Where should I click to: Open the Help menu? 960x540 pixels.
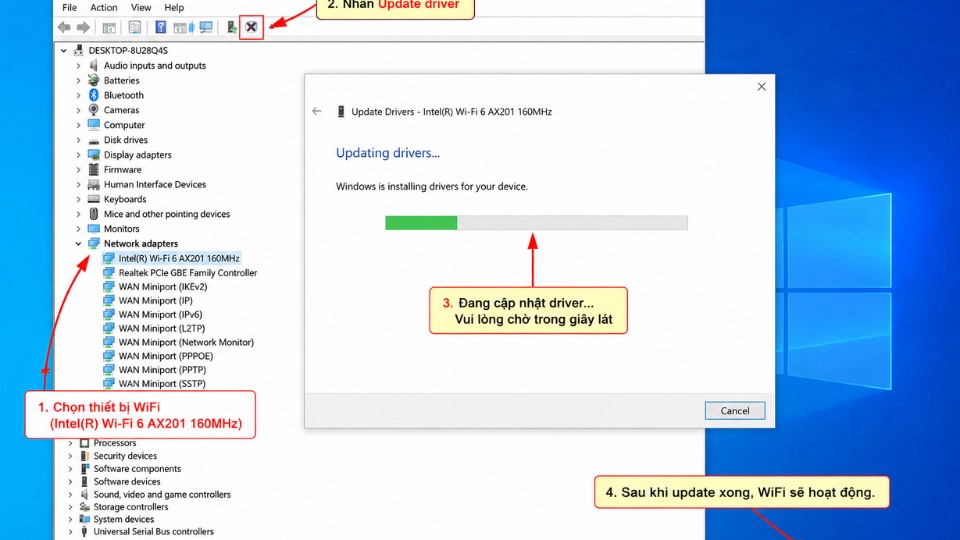[174, 7]
